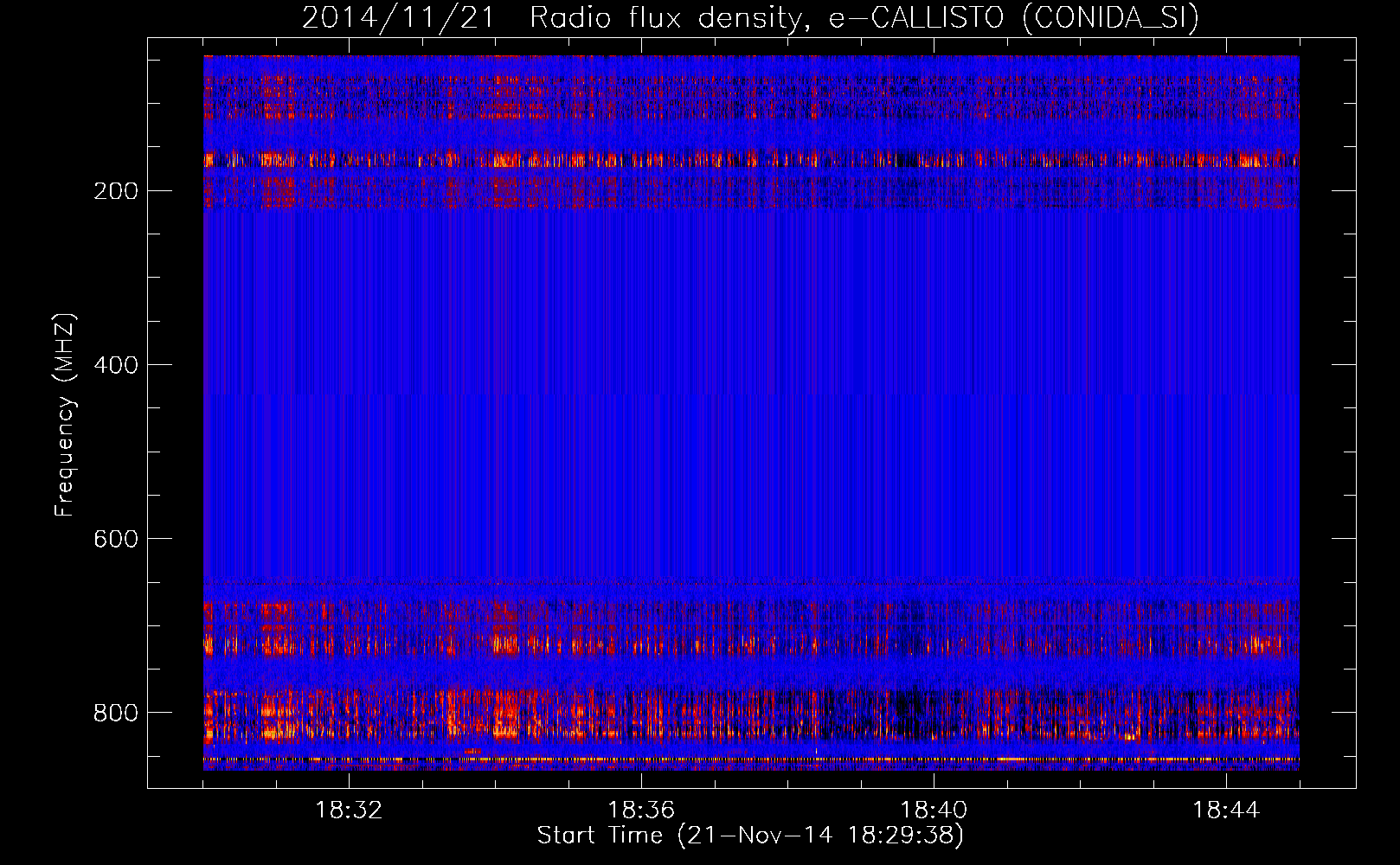1400x865 pixels.
Task: Click the plot title 'Radio flux density, e-CALLISTO (CONIDA_SI)'
Action: coord(864,18)
